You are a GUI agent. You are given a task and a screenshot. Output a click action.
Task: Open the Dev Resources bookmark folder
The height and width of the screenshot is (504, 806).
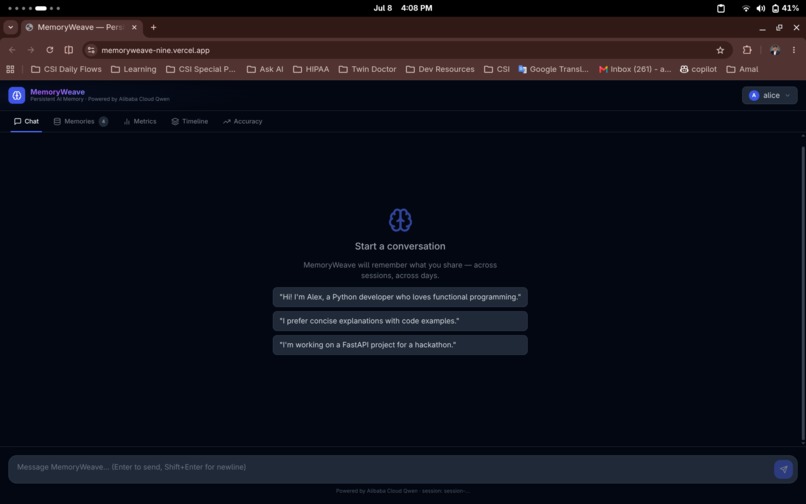440,69
